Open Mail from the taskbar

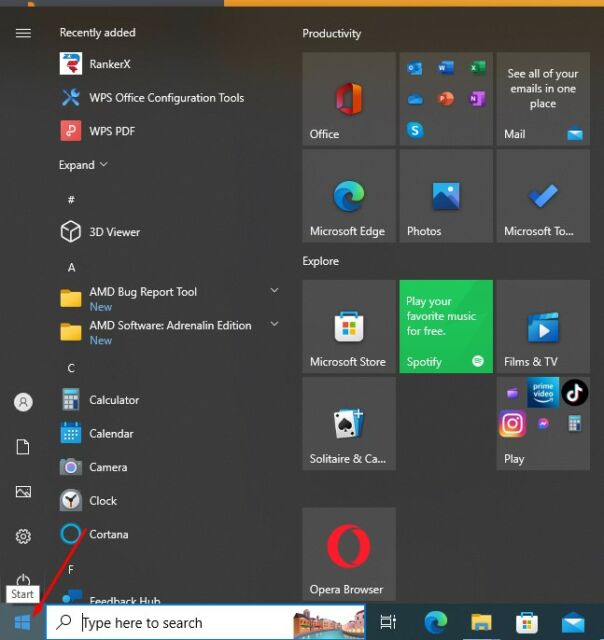pos(573,623)
